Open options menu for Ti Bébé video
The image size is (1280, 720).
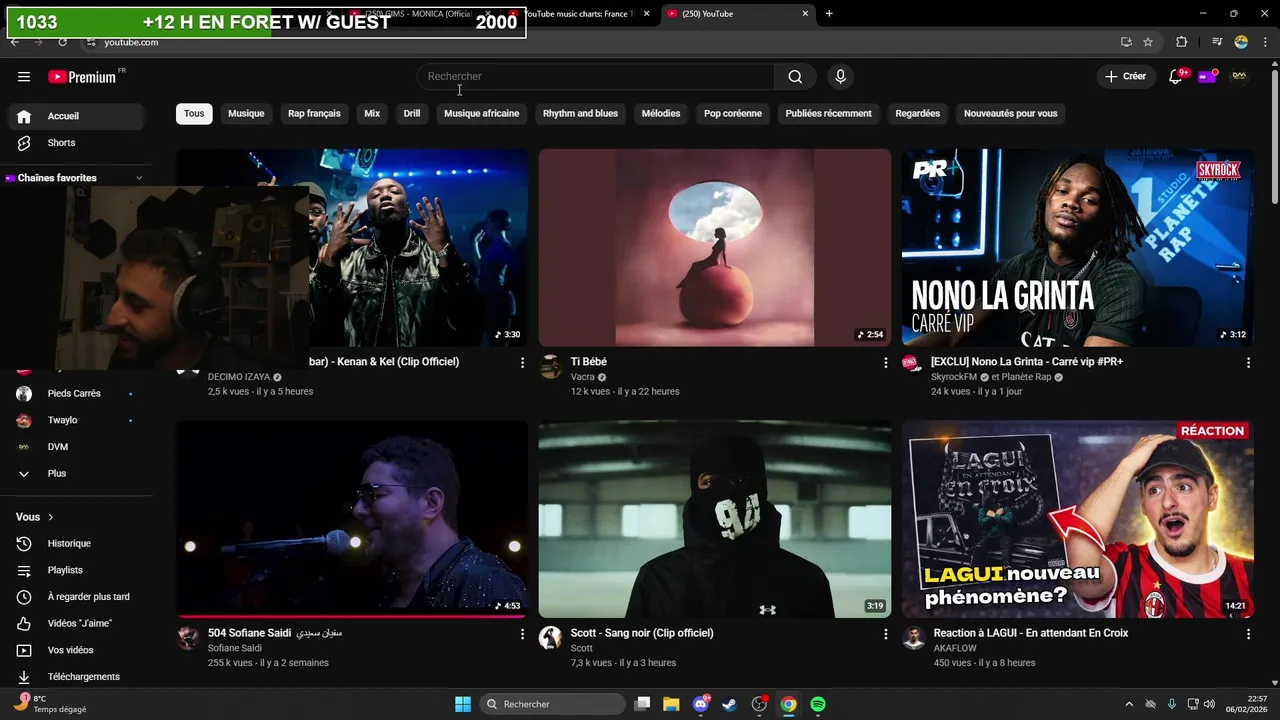[885, 363]
